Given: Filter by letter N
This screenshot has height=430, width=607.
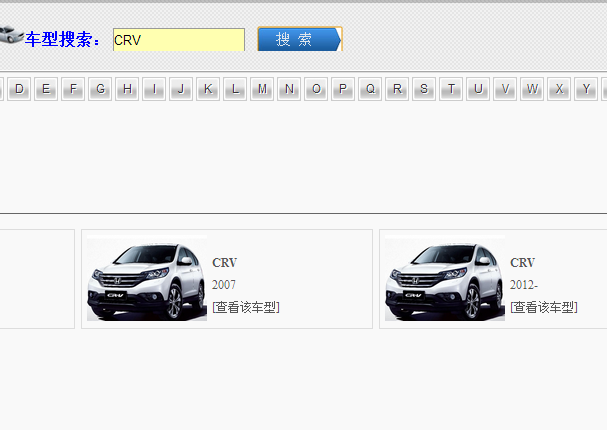Looking at the screenshot, I should click(289, 89).
